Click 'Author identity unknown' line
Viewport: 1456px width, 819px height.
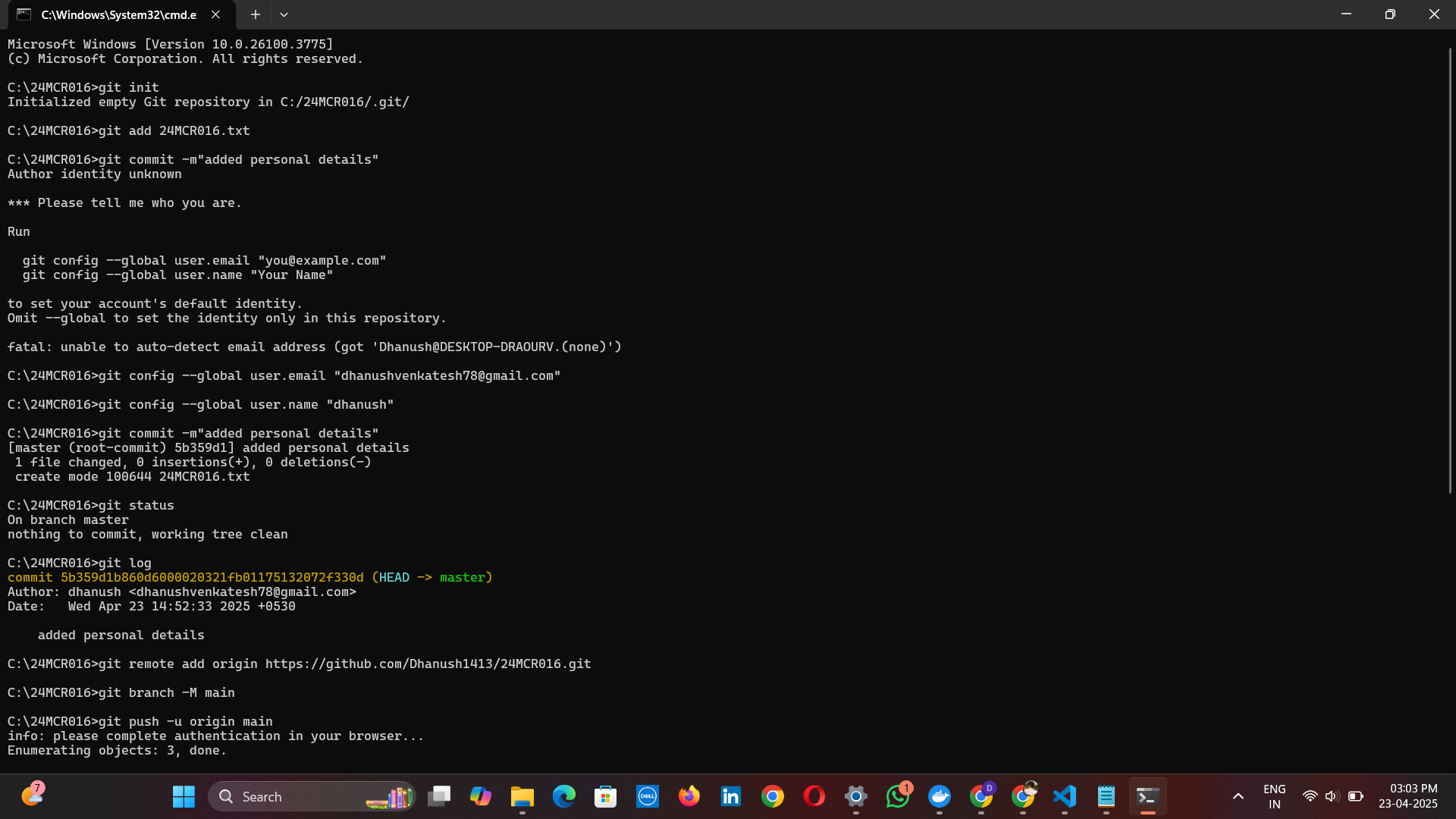(x=95, y=174)
